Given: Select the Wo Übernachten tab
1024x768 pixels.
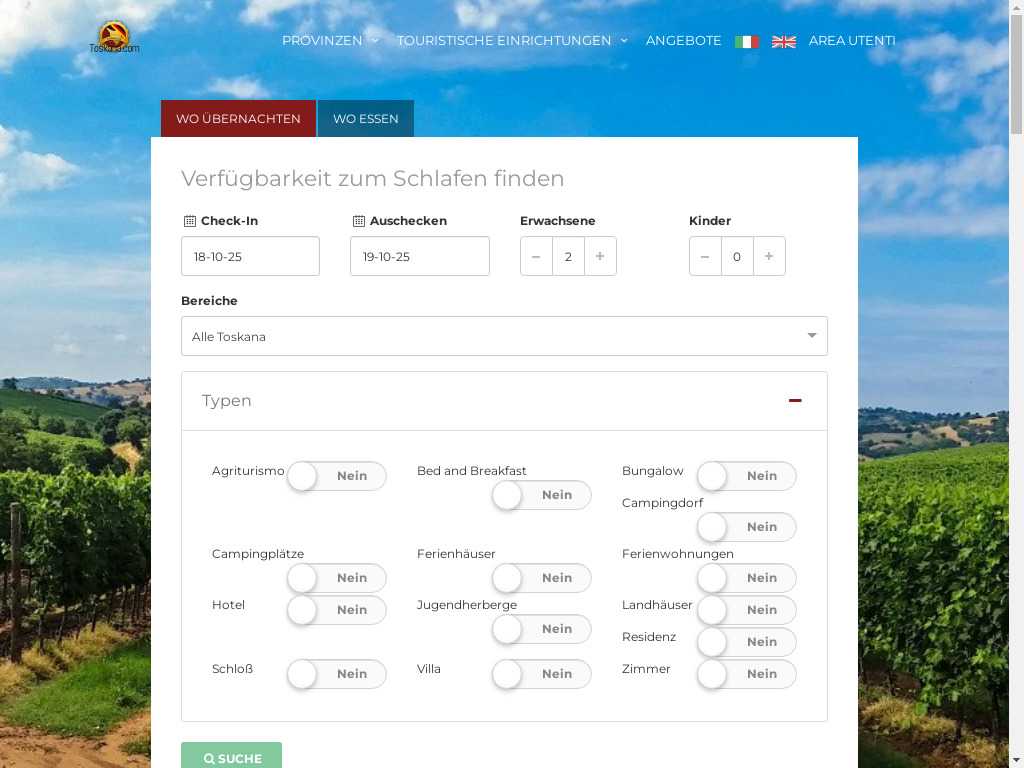Looking at the screenshot, I should point(238,118).
